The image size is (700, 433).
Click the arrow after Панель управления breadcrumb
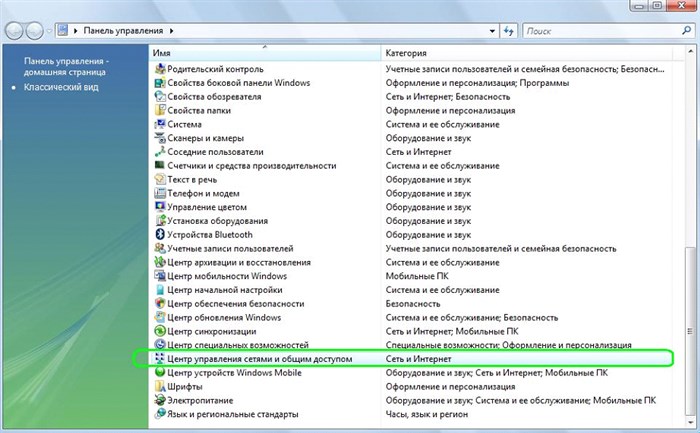point(171,31)
